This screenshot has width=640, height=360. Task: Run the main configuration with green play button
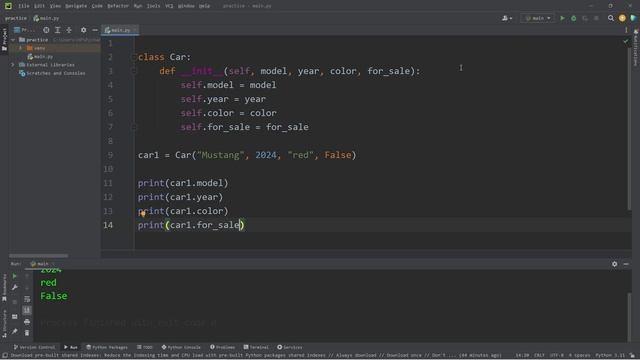click(x=562, y=18)
